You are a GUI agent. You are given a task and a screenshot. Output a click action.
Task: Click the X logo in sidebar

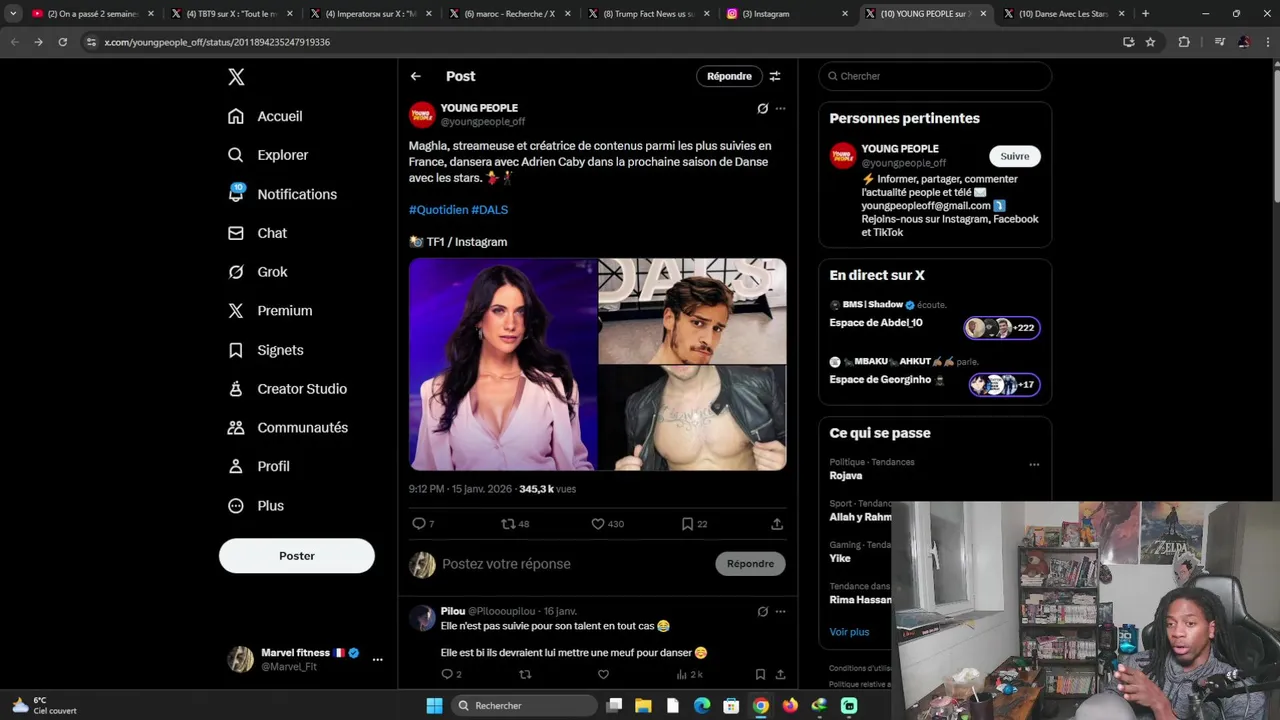pyautogui.click(x=236, y=77)
